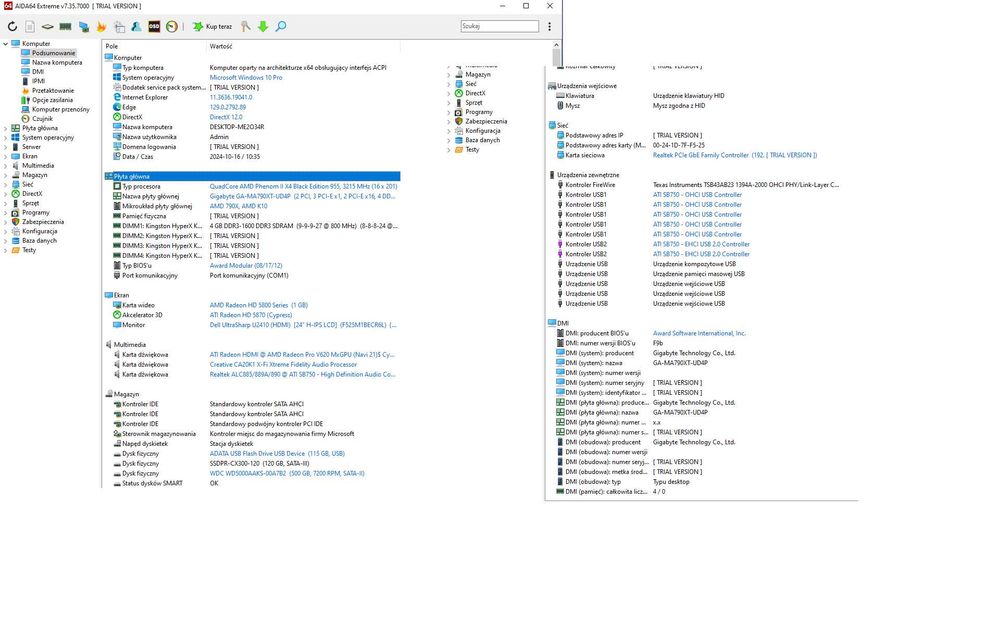
Task: Select Opcje zasilania in the tree
Action: coord(52,100)
